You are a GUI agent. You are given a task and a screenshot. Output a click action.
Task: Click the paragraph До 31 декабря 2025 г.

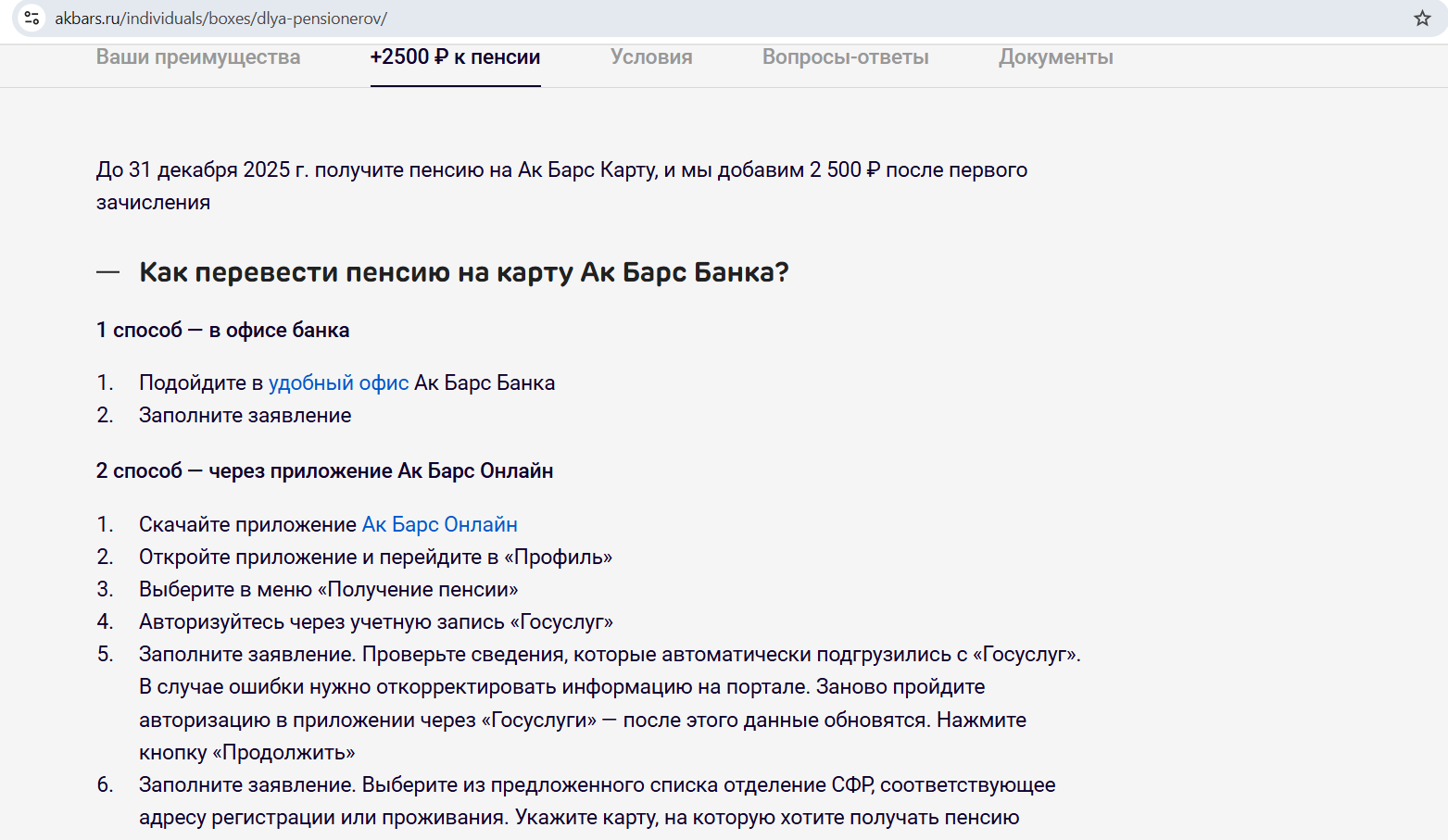click(561, 185)
